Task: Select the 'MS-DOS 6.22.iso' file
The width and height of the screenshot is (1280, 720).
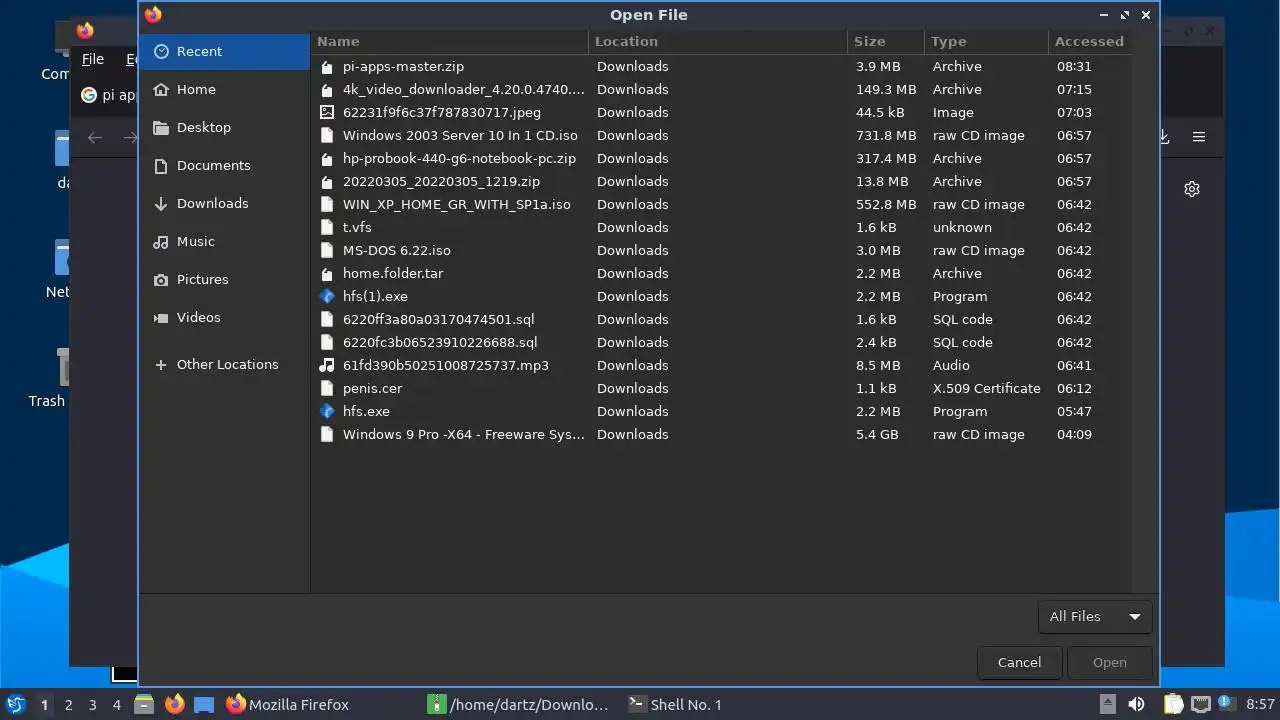Action: [722, 250]
